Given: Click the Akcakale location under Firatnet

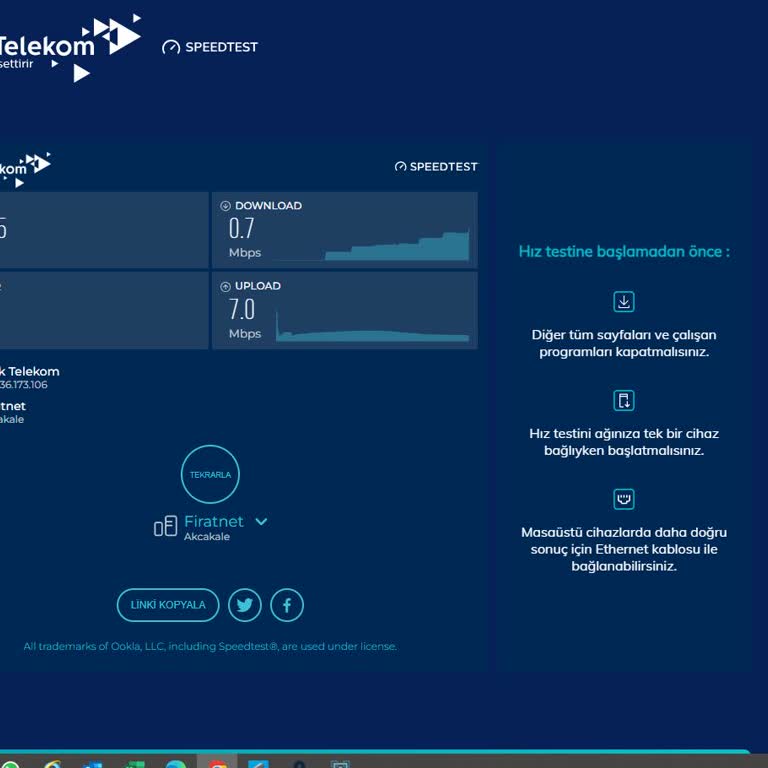Looking at the screenshot, I should pos(207,537).
